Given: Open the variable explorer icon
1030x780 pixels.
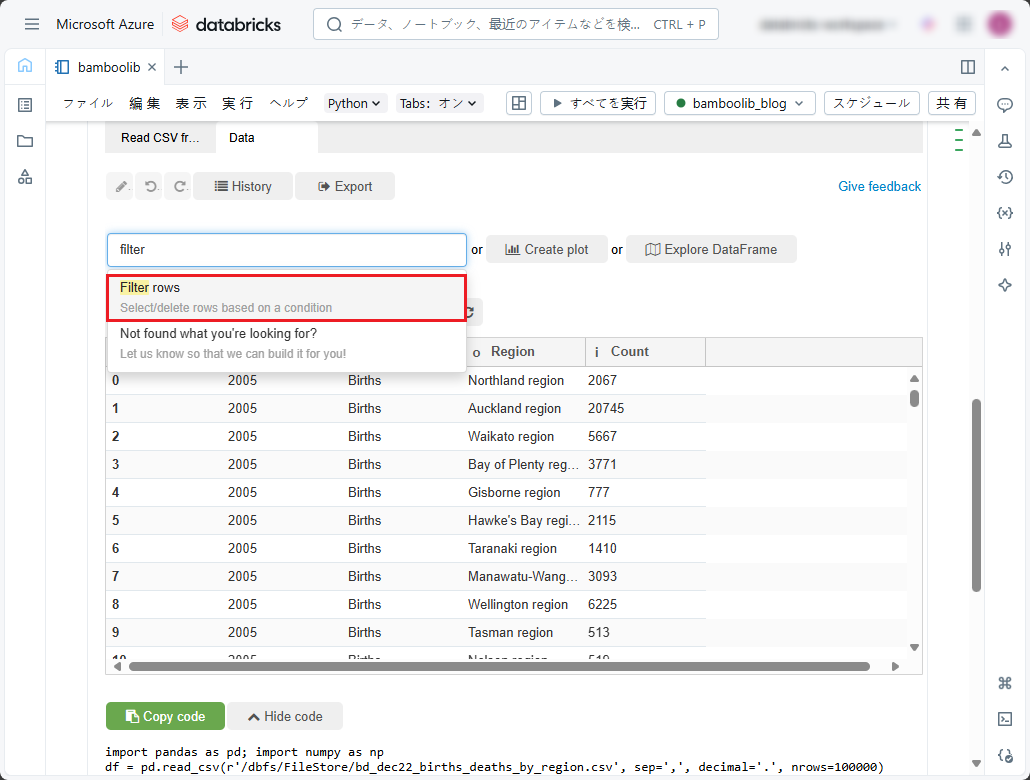Looking at the screenshot, I should pyautogui.click(x=1005, y=213).
